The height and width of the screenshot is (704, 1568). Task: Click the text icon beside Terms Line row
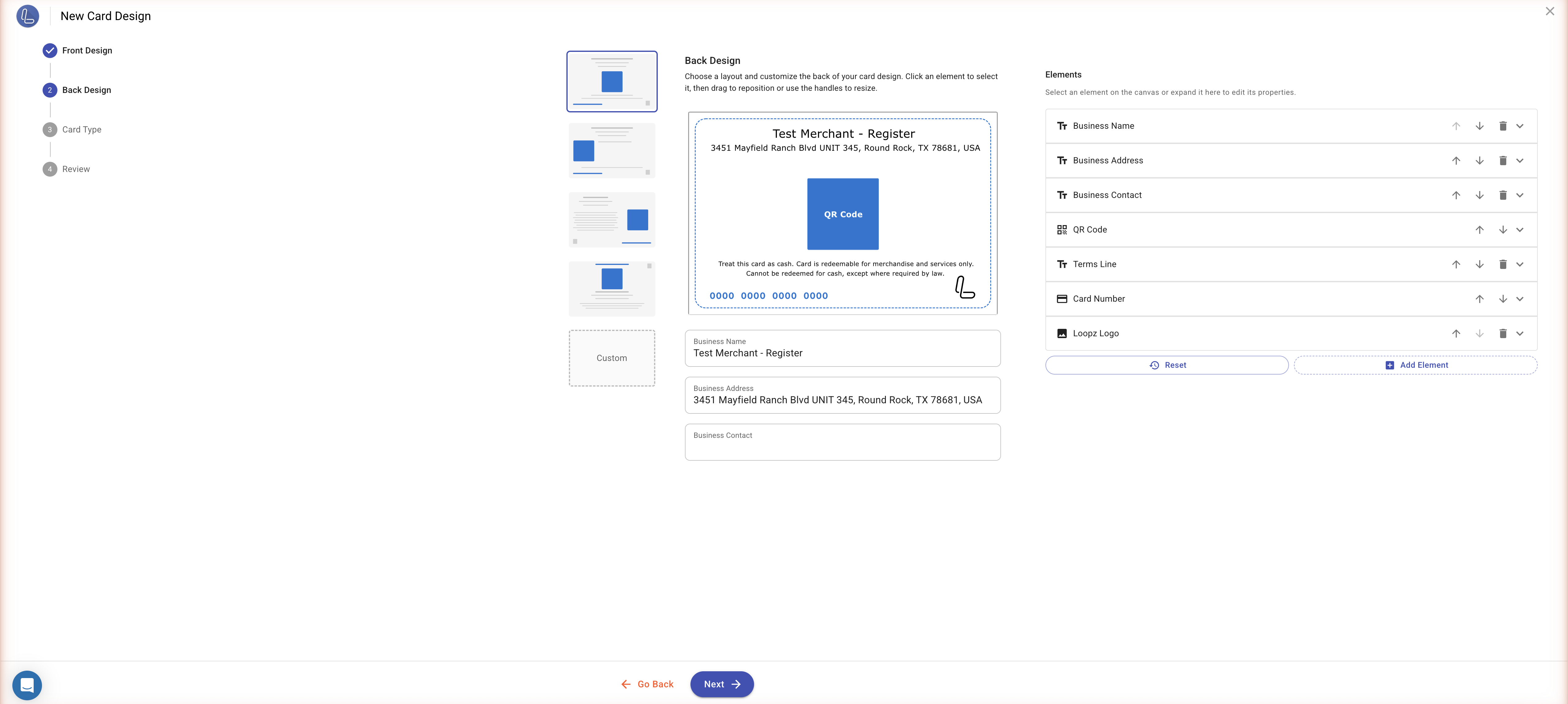(x=1061, y=264)
